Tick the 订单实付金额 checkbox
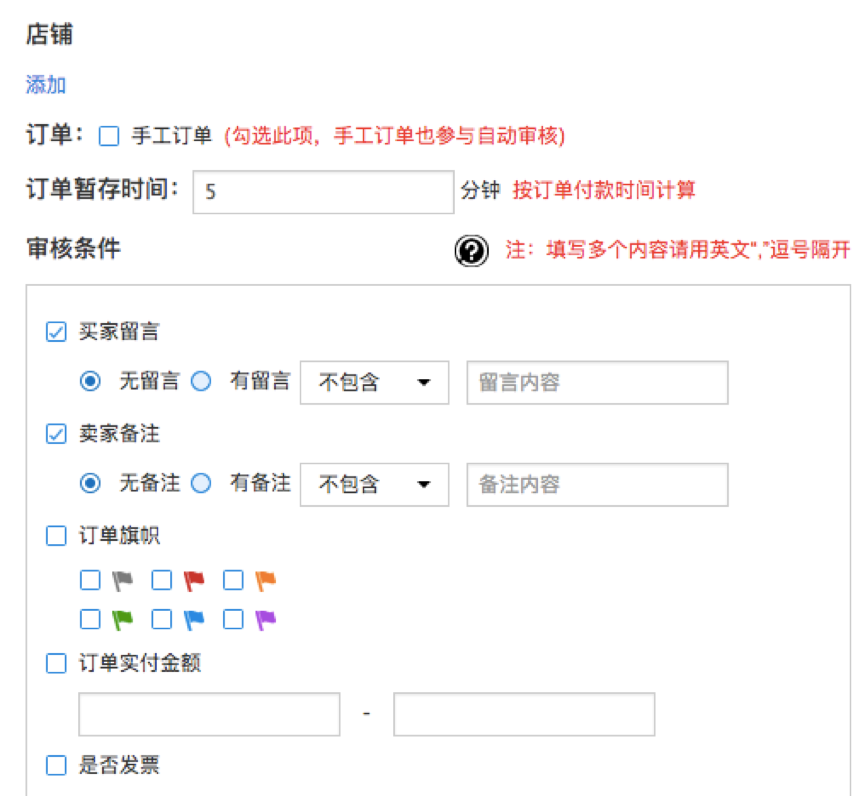 pos(57,663)
